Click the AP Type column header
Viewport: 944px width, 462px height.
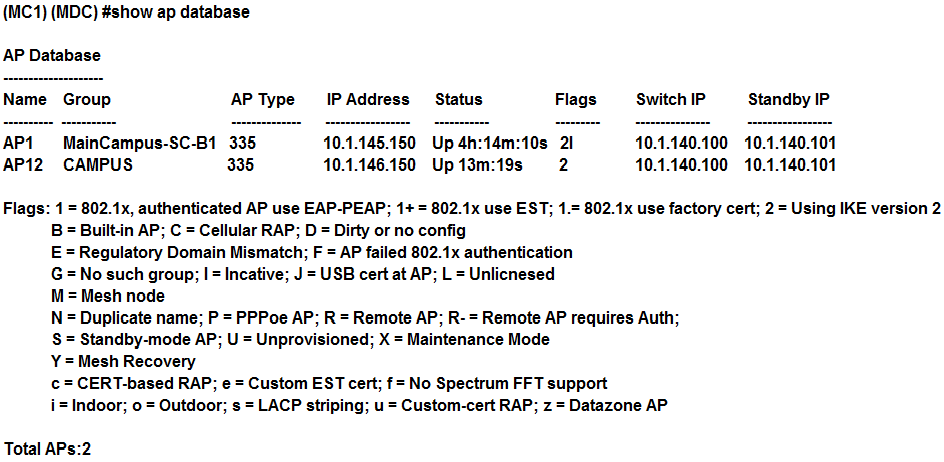point(263,99)
